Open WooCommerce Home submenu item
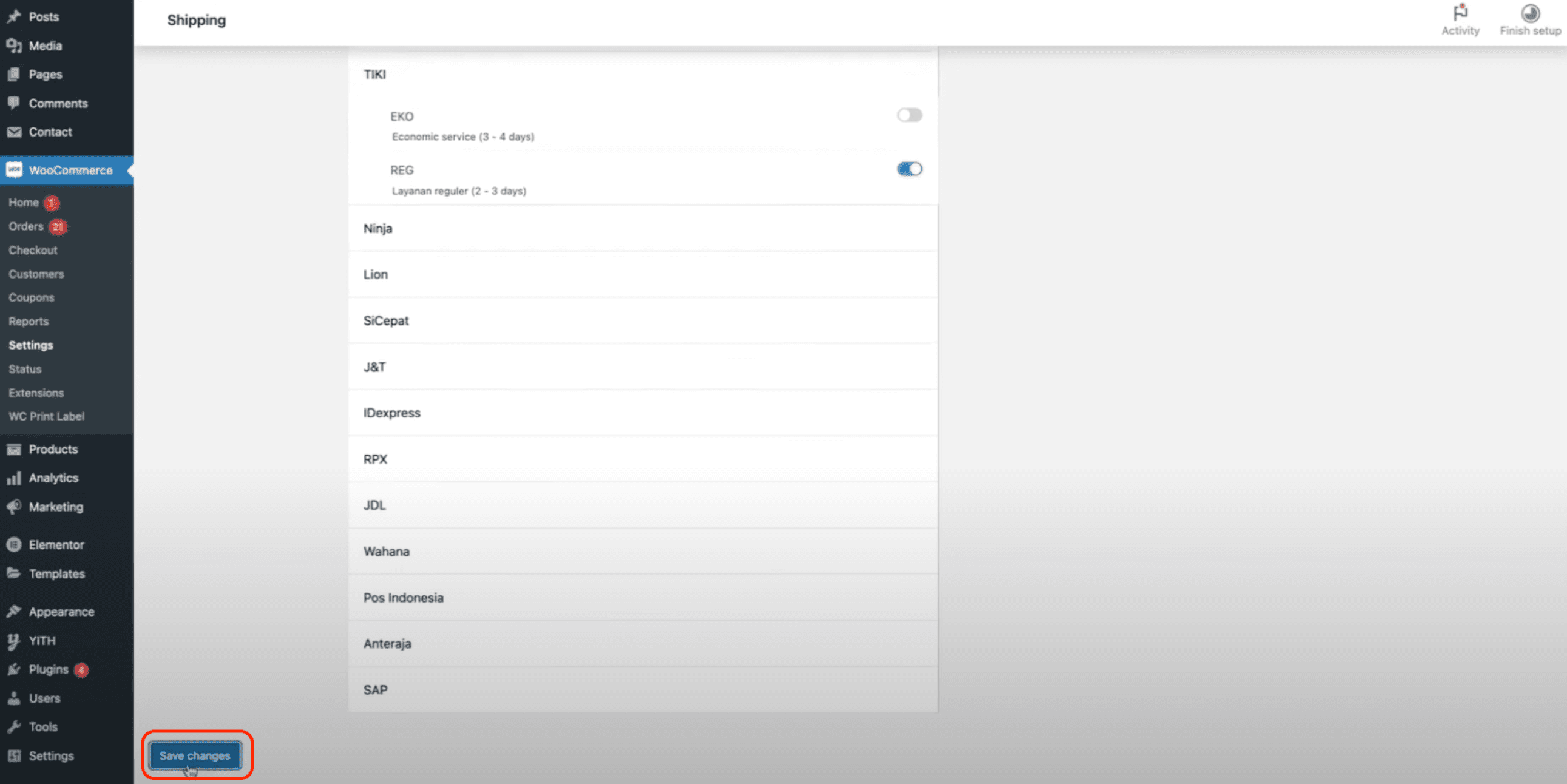 [x=24, y=203]
